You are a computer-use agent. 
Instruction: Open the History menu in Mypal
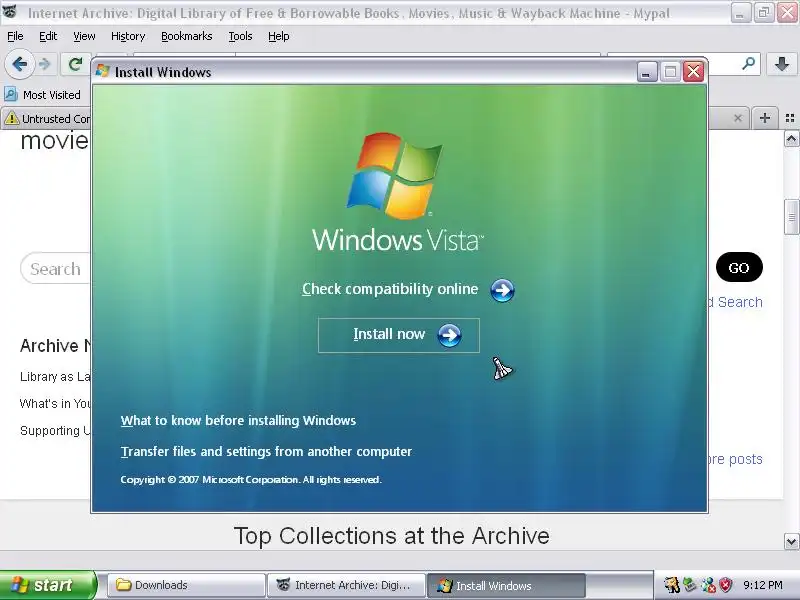[x=128, y=36]
